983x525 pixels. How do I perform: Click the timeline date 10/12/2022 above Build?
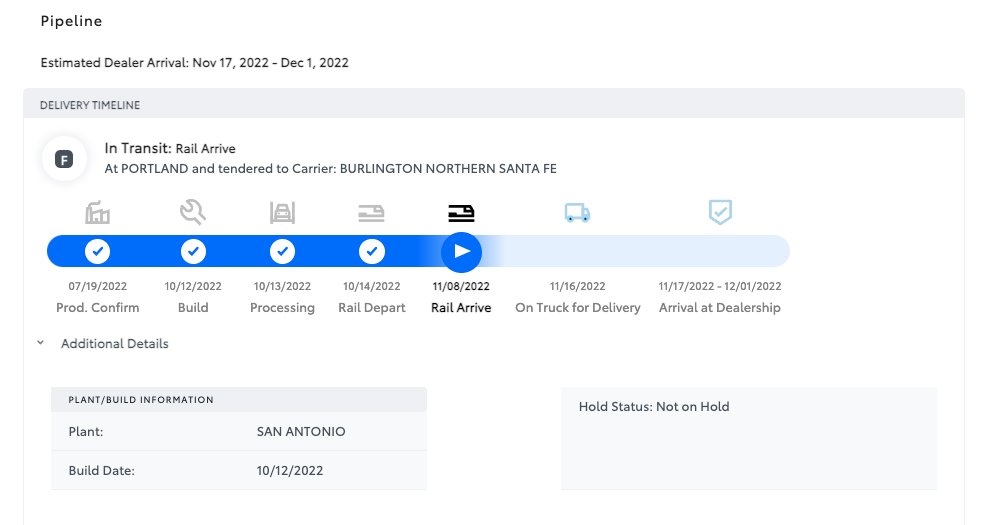[x=193, y=286]
